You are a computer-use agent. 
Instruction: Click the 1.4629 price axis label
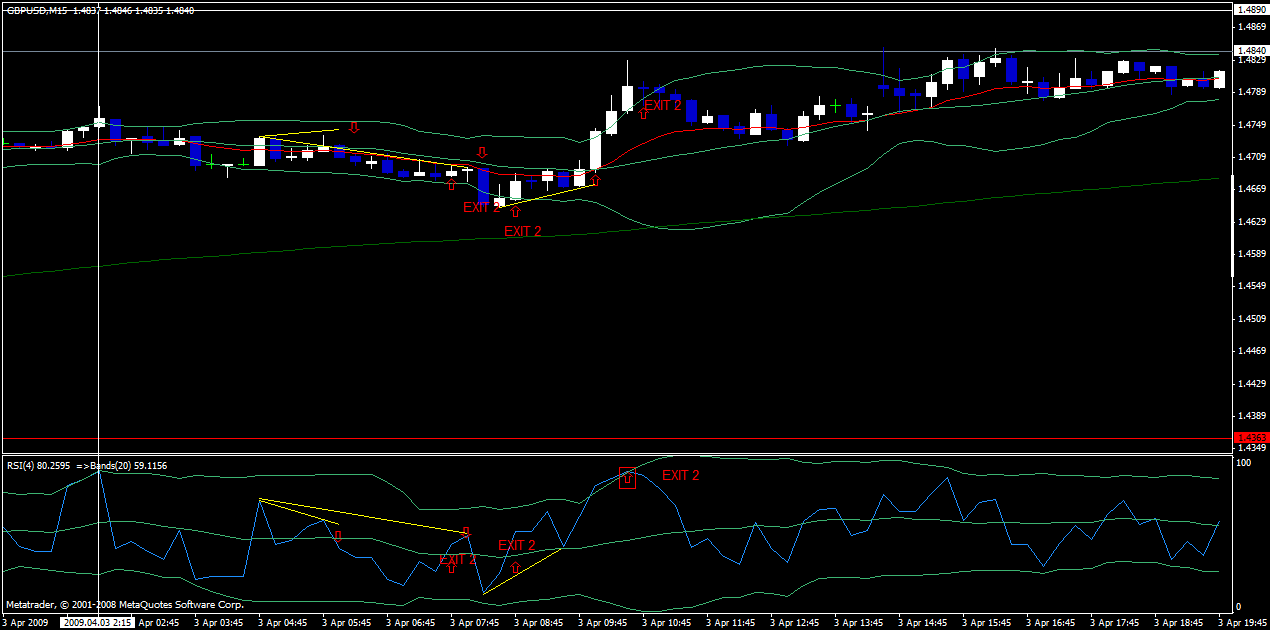tap(1250, 221)
